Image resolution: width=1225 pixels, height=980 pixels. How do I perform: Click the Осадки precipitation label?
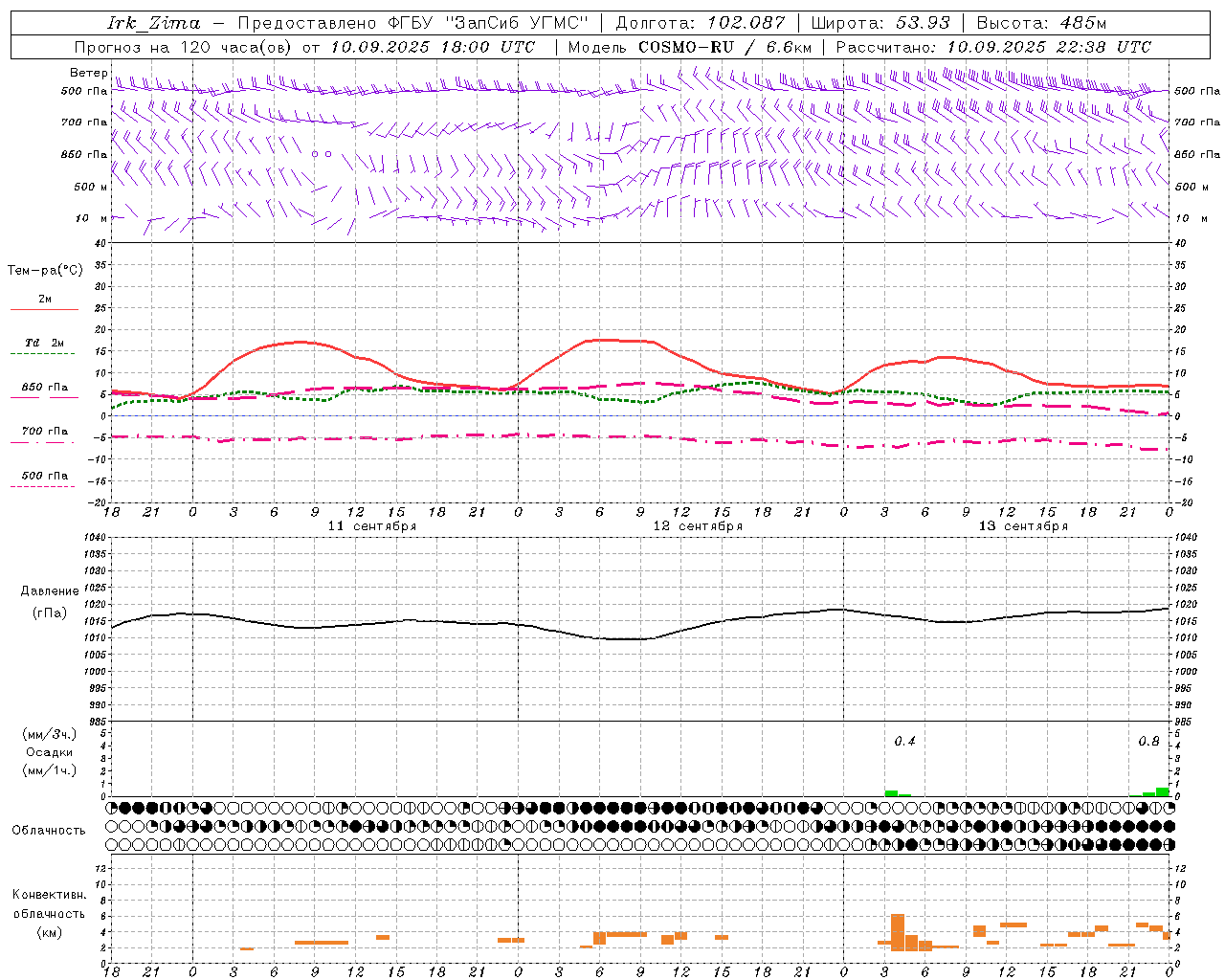pyautogui.click(x=49, y=752)
